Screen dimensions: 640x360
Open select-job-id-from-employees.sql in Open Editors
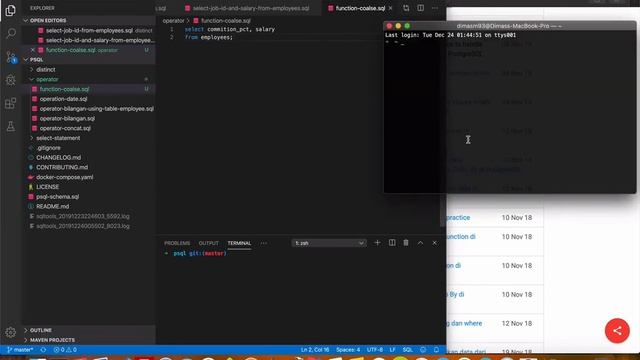click(x=89, y=30)
